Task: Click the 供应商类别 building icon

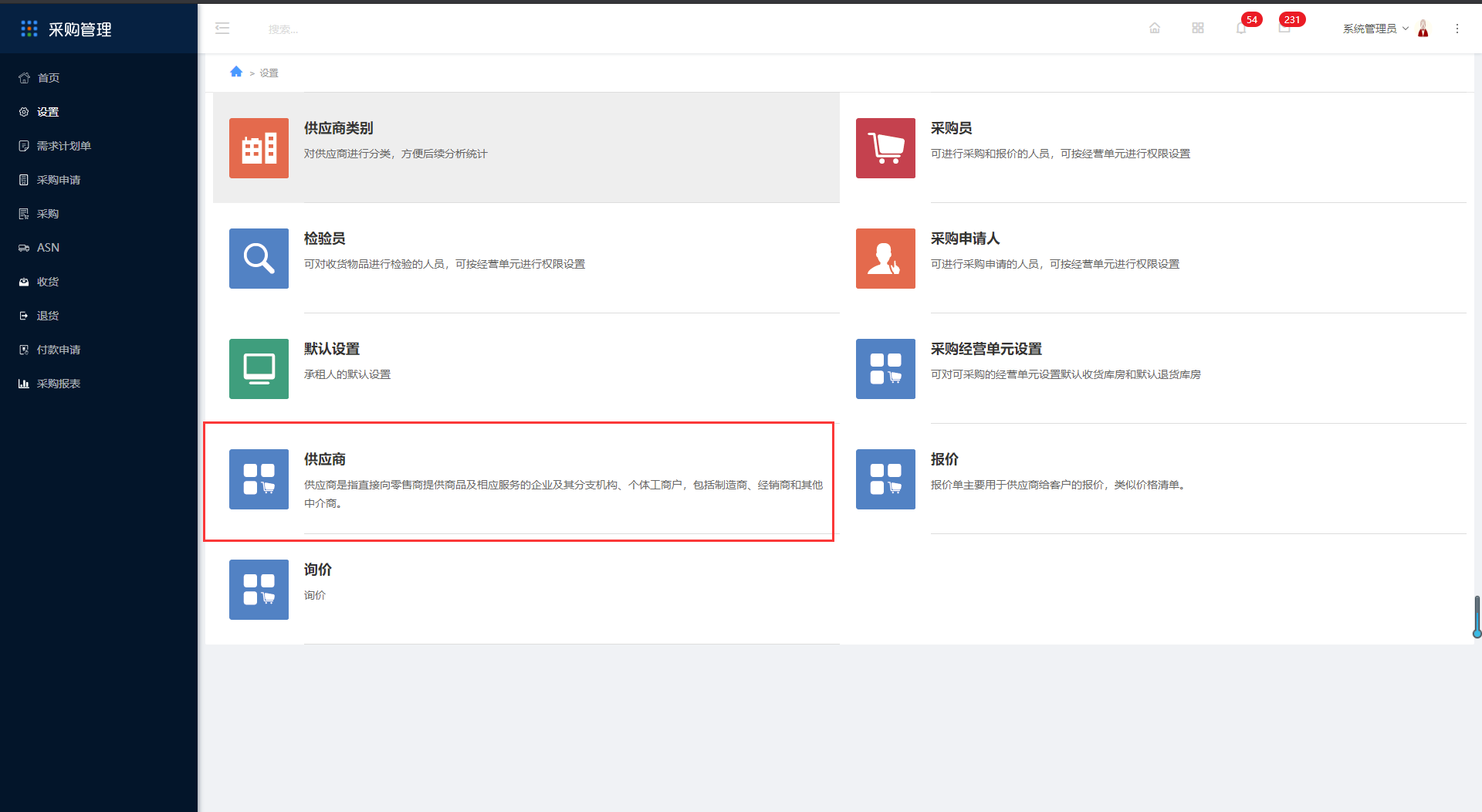Action: (x=259, y=148)
